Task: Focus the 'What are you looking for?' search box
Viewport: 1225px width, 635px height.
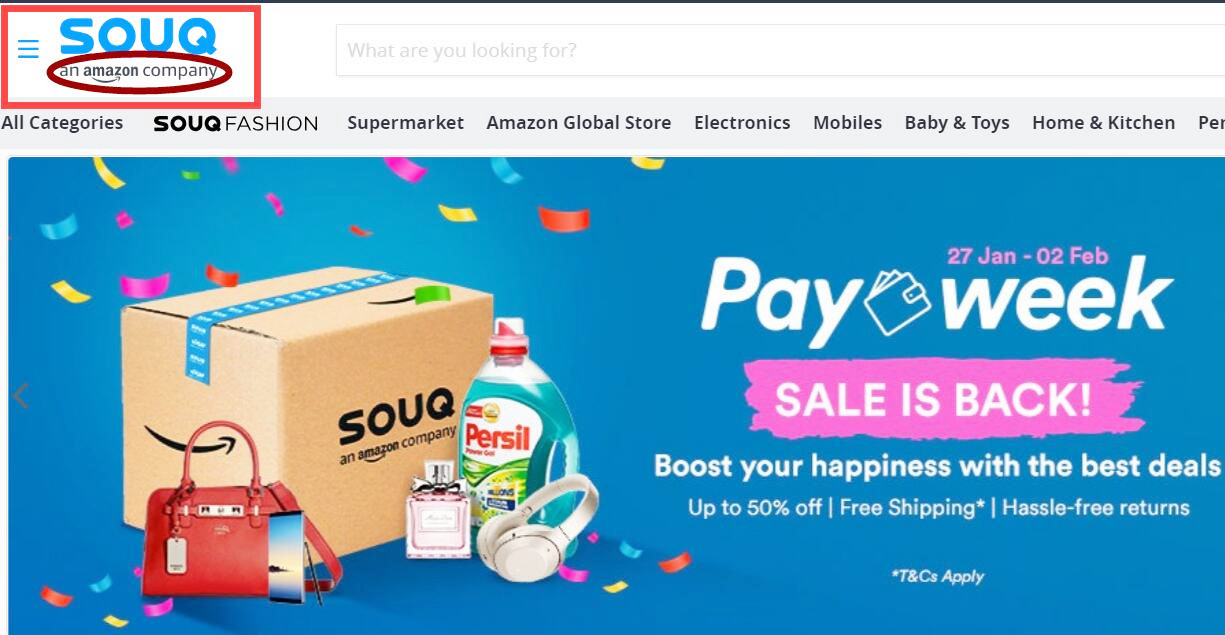Action: pyautogui.click(x=780, y=50)
